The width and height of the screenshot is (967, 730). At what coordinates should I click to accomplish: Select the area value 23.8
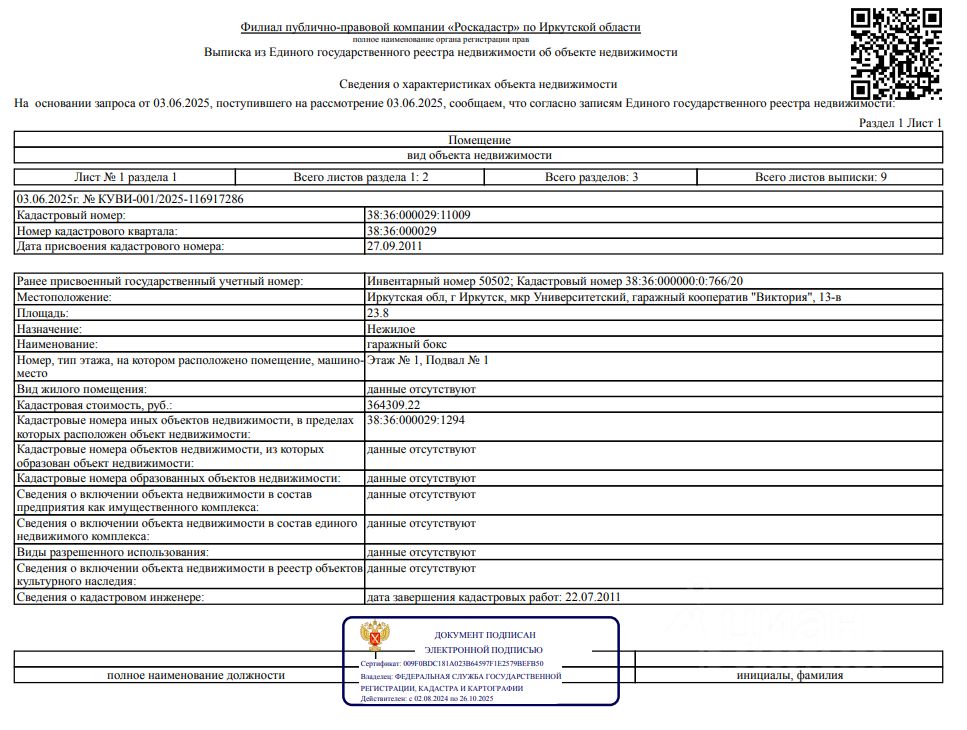pyautogui.click(x=377, y=313)
